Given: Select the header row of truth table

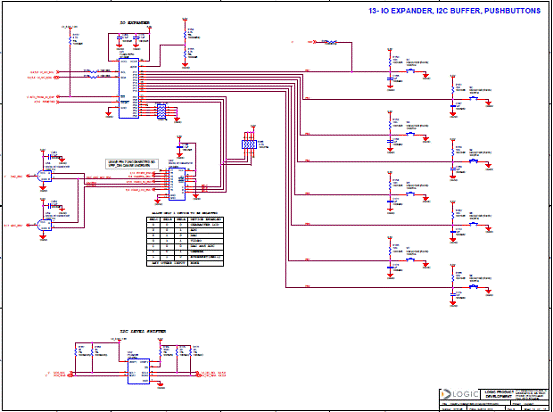Looking at the screenshot, I should (x=185, y=219).
